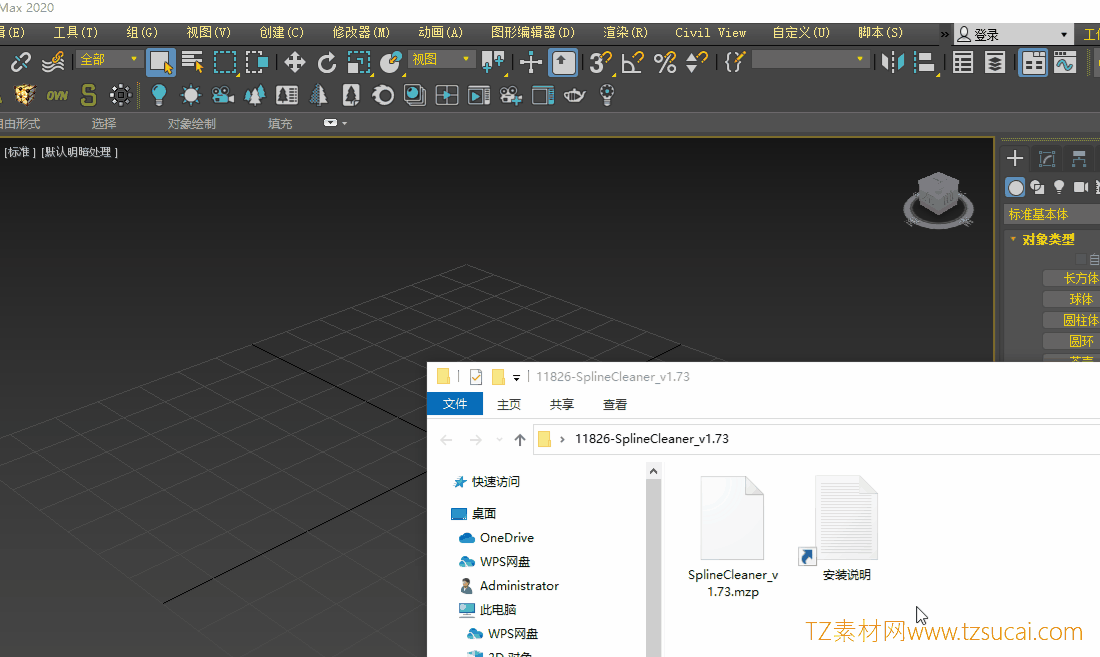Toggle the 3D Snaps button
The width and height of the screenshot is (1100, 657).
coord(600,63)
